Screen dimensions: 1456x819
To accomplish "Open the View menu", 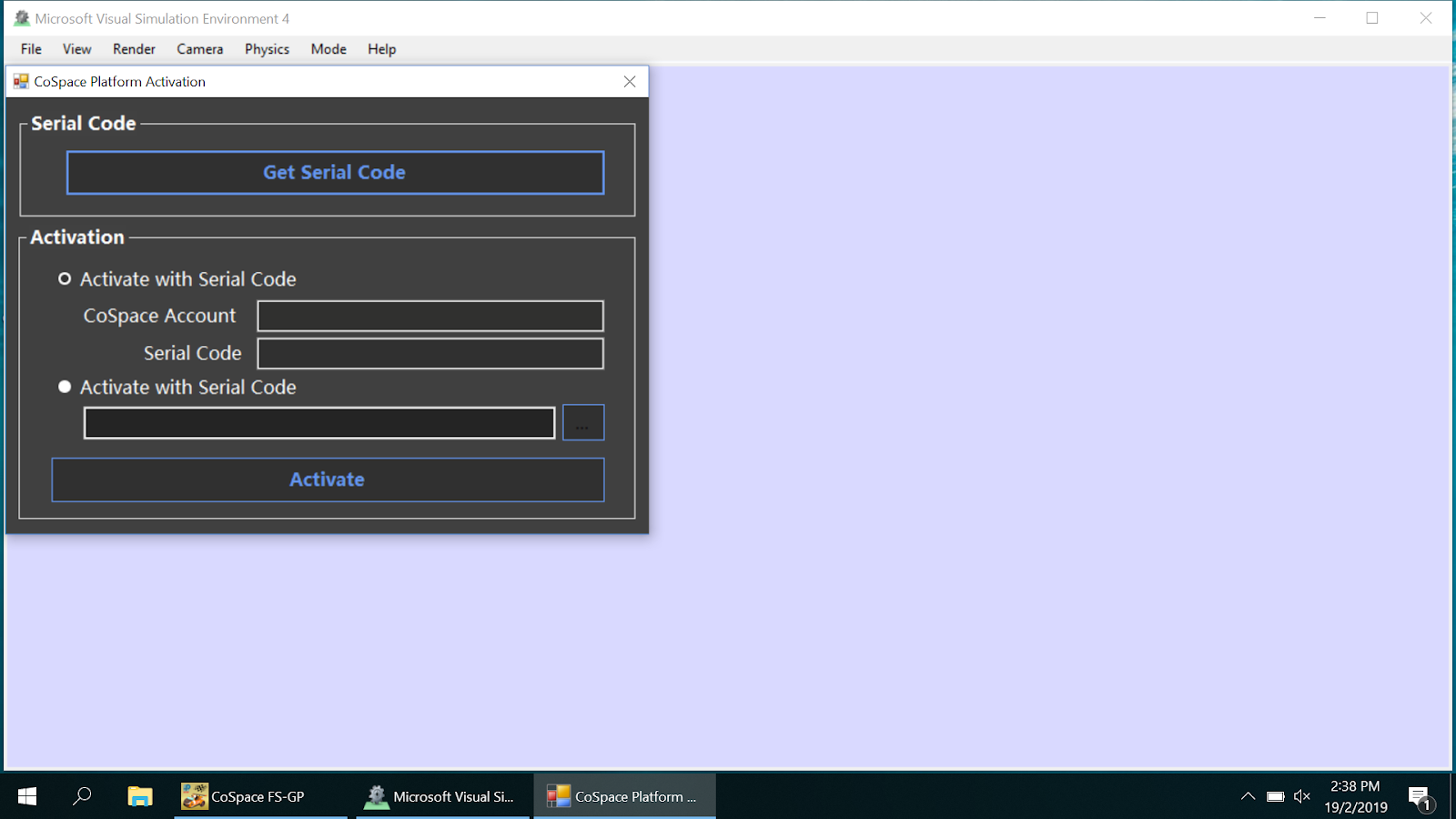I will (76, 49).
